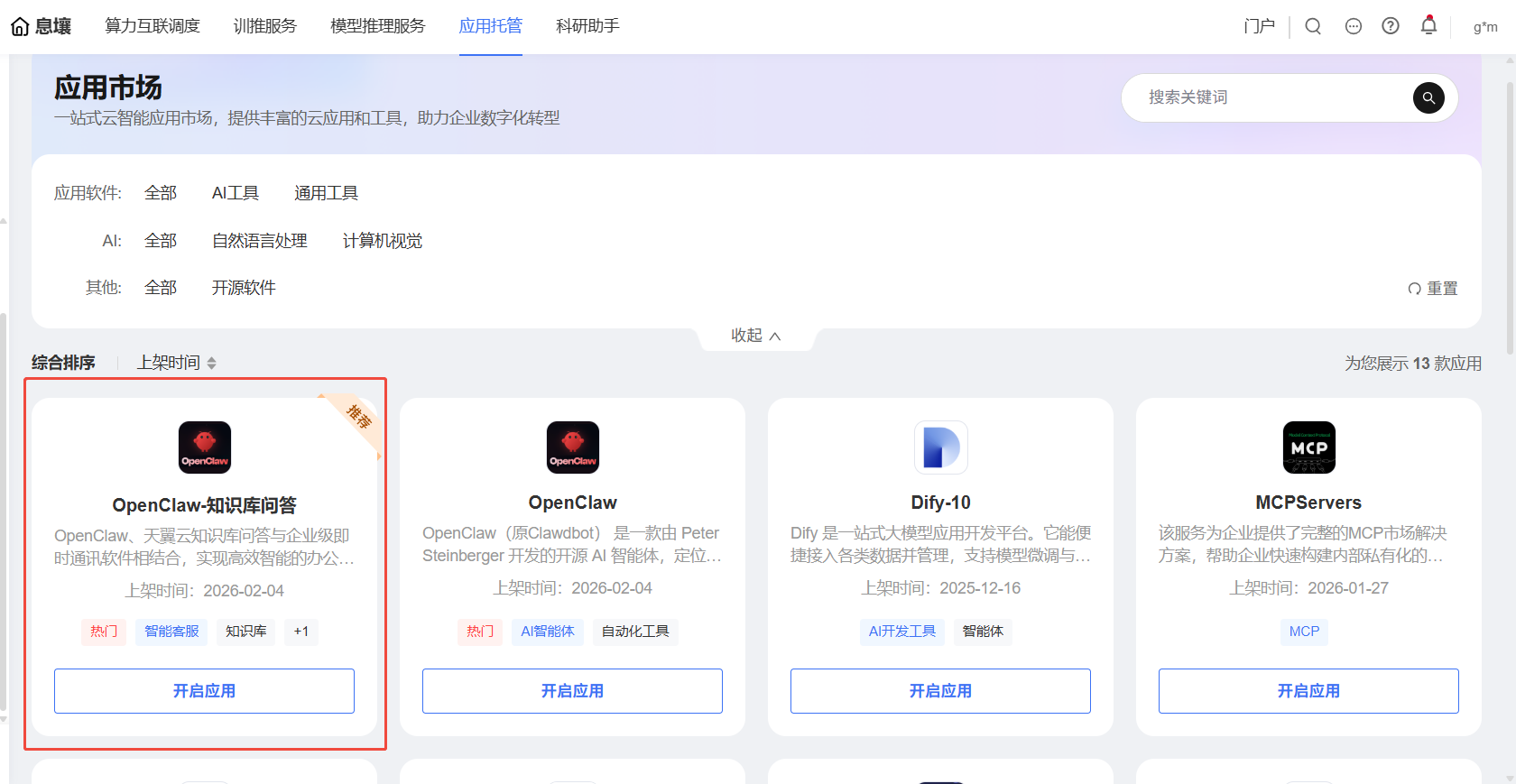Screen dimensions: 1516x784
Task: Click the 应用市场 page heading
Action: 108,88
